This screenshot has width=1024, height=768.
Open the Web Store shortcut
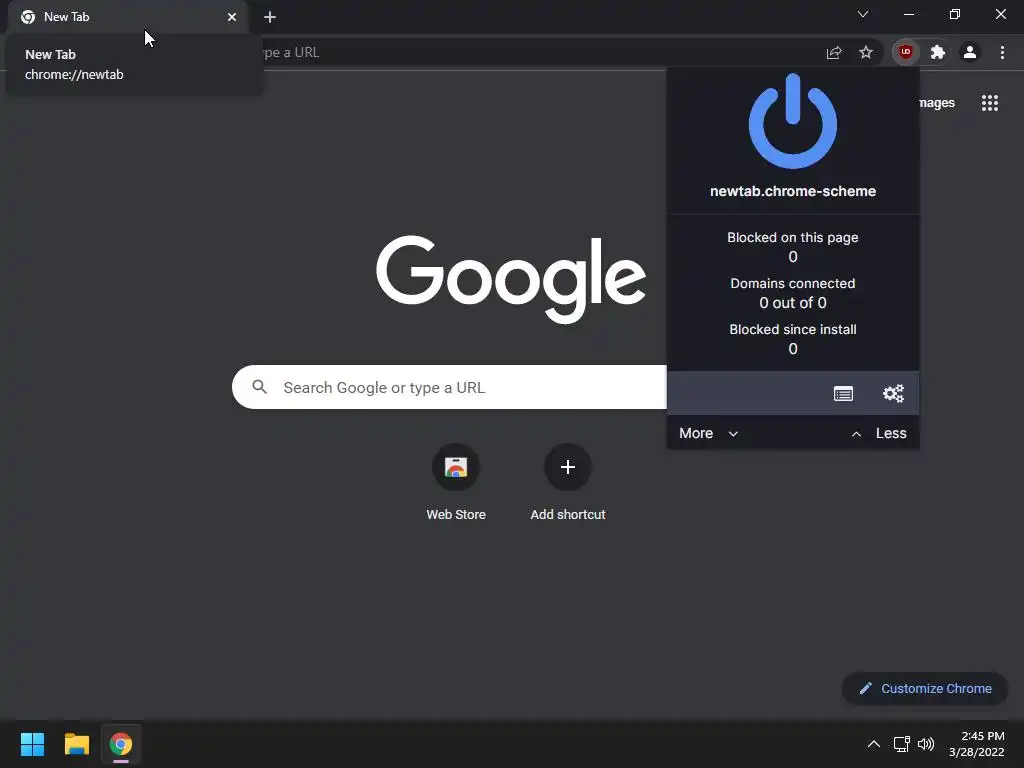[456, 482]
